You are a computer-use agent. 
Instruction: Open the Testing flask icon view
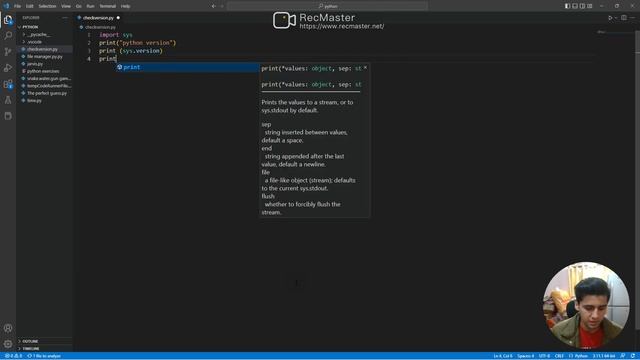click(x=8, y=100)
